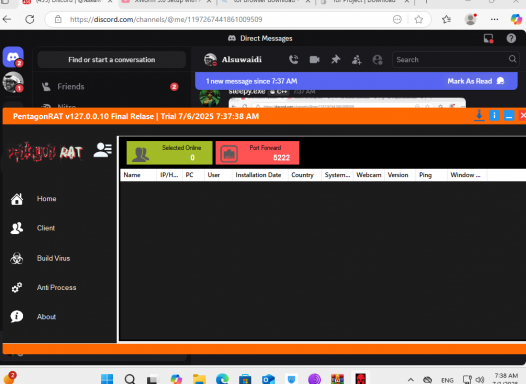Click the Port Forward 5222 tile
Viewport: 526px width, 384px height.
[x=257, y=153]
